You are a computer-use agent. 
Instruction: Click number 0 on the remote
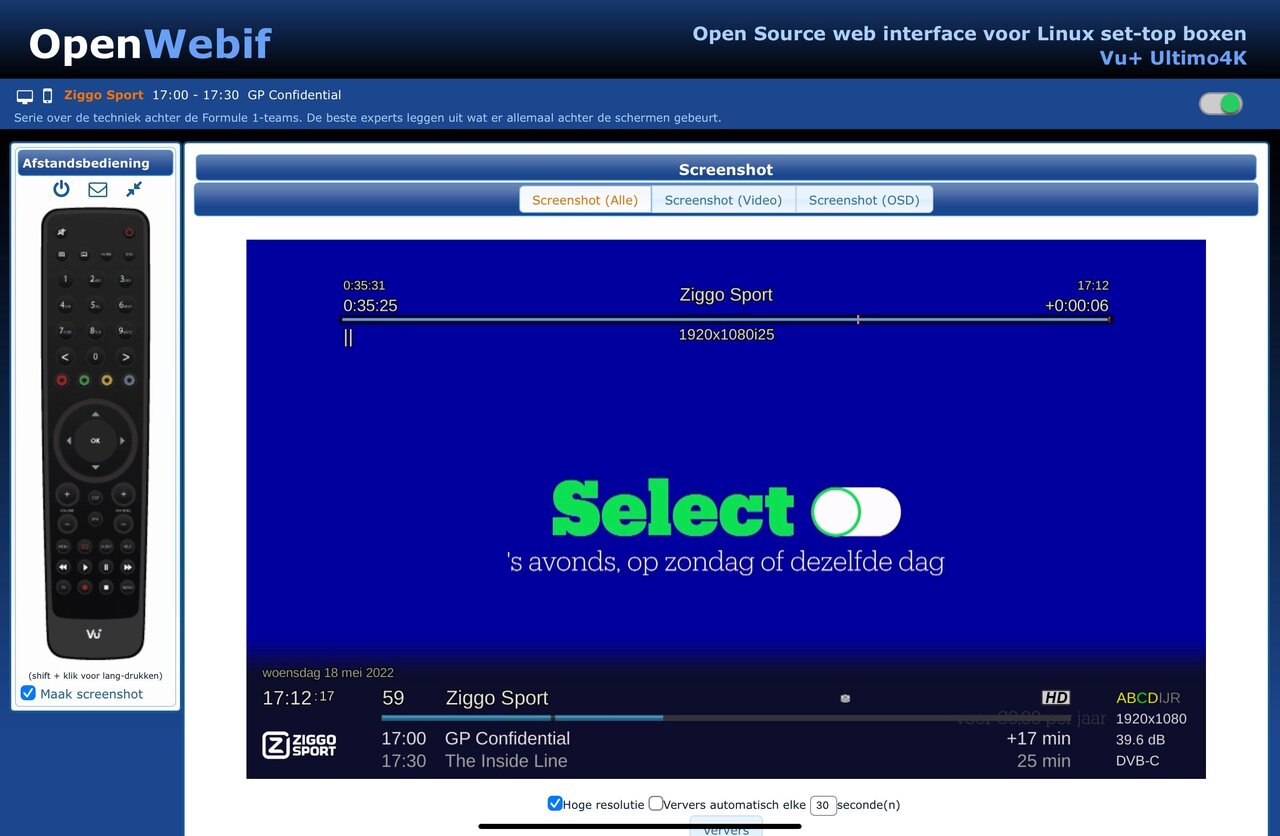tap(95, 357)
